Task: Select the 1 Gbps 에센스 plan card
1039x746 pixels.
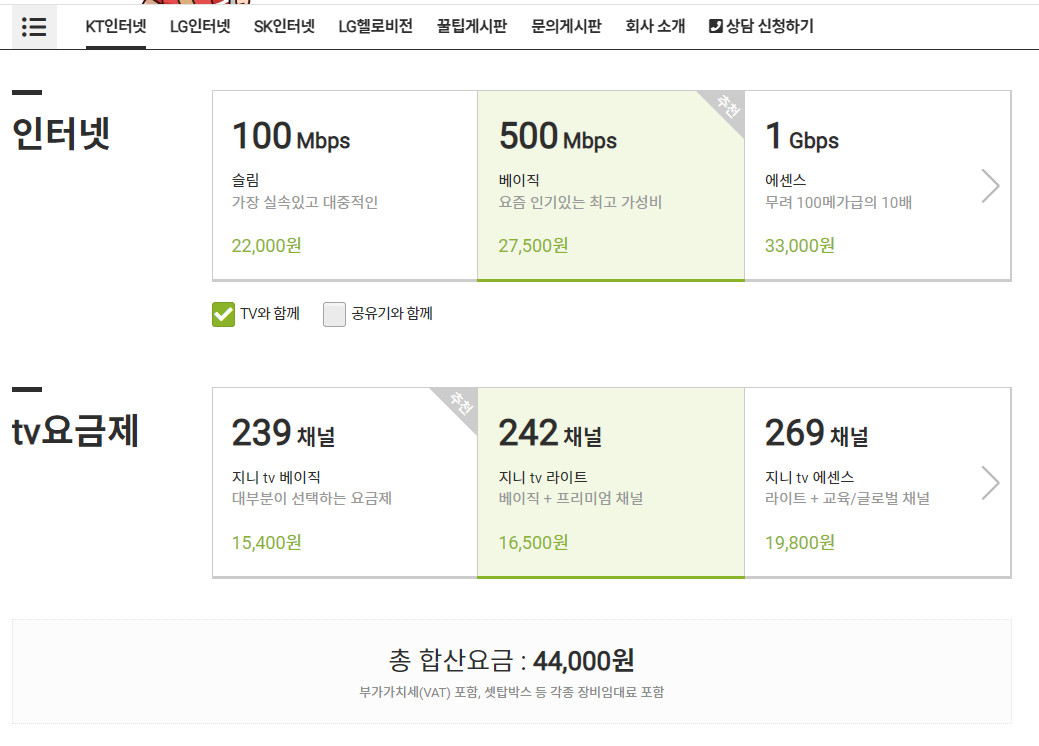Action: point(878,186)
